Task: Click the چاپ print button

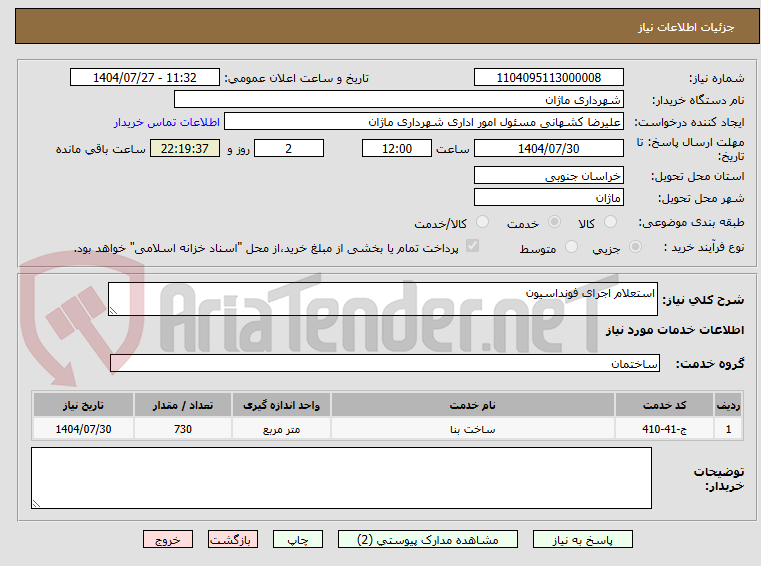Action: pos(298,539)
